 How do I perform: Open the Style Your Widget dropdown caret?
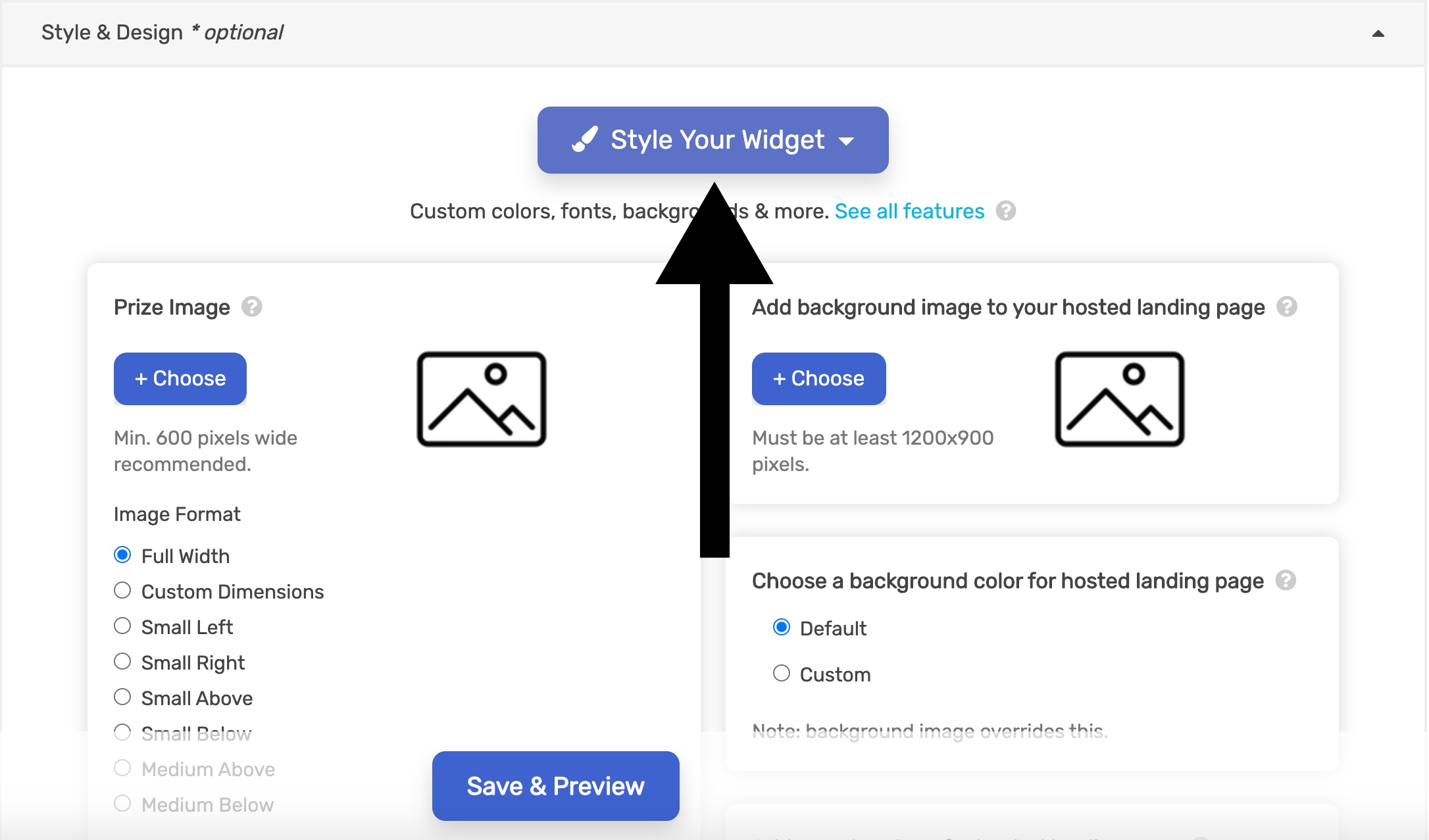click(x=847, y=141)
